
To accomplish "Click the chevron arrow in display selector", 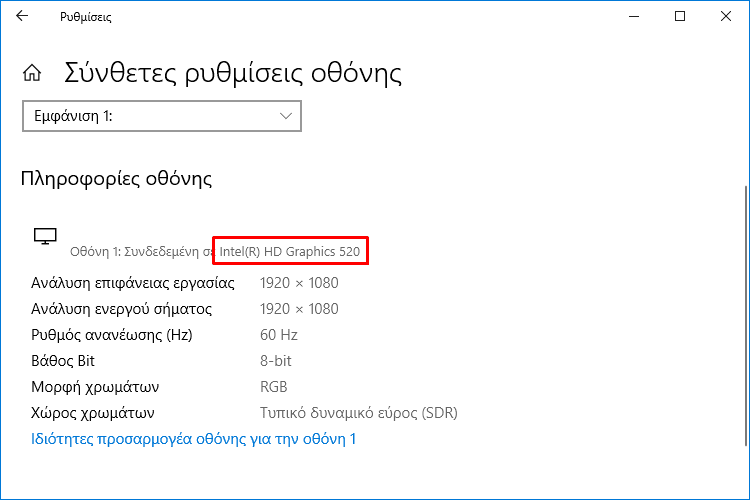I will (x=286, y=116).
